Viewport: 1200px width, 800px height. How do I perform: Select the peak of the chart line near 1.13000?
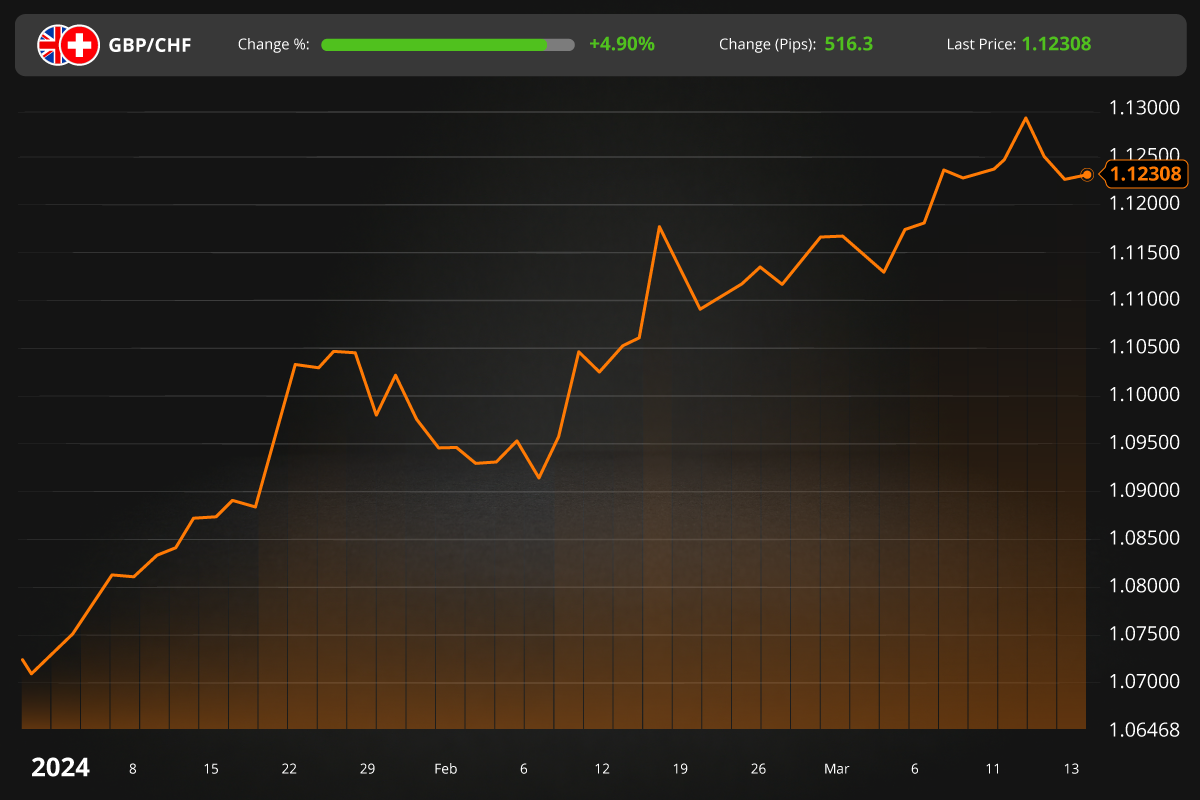coord(1026,118)
